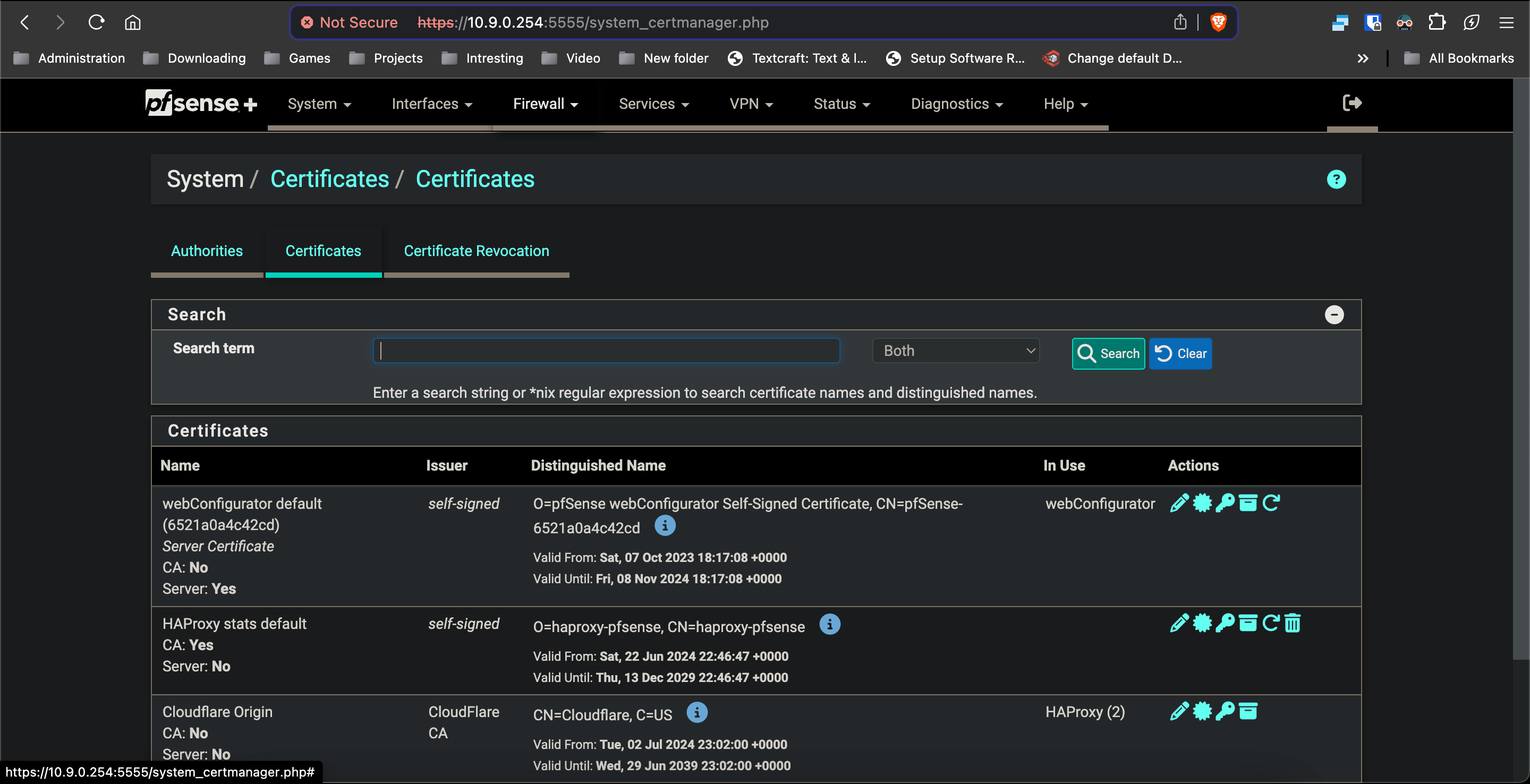Show info for webConfigurator distinguished name
The image size is (1530, 784).
665,526
